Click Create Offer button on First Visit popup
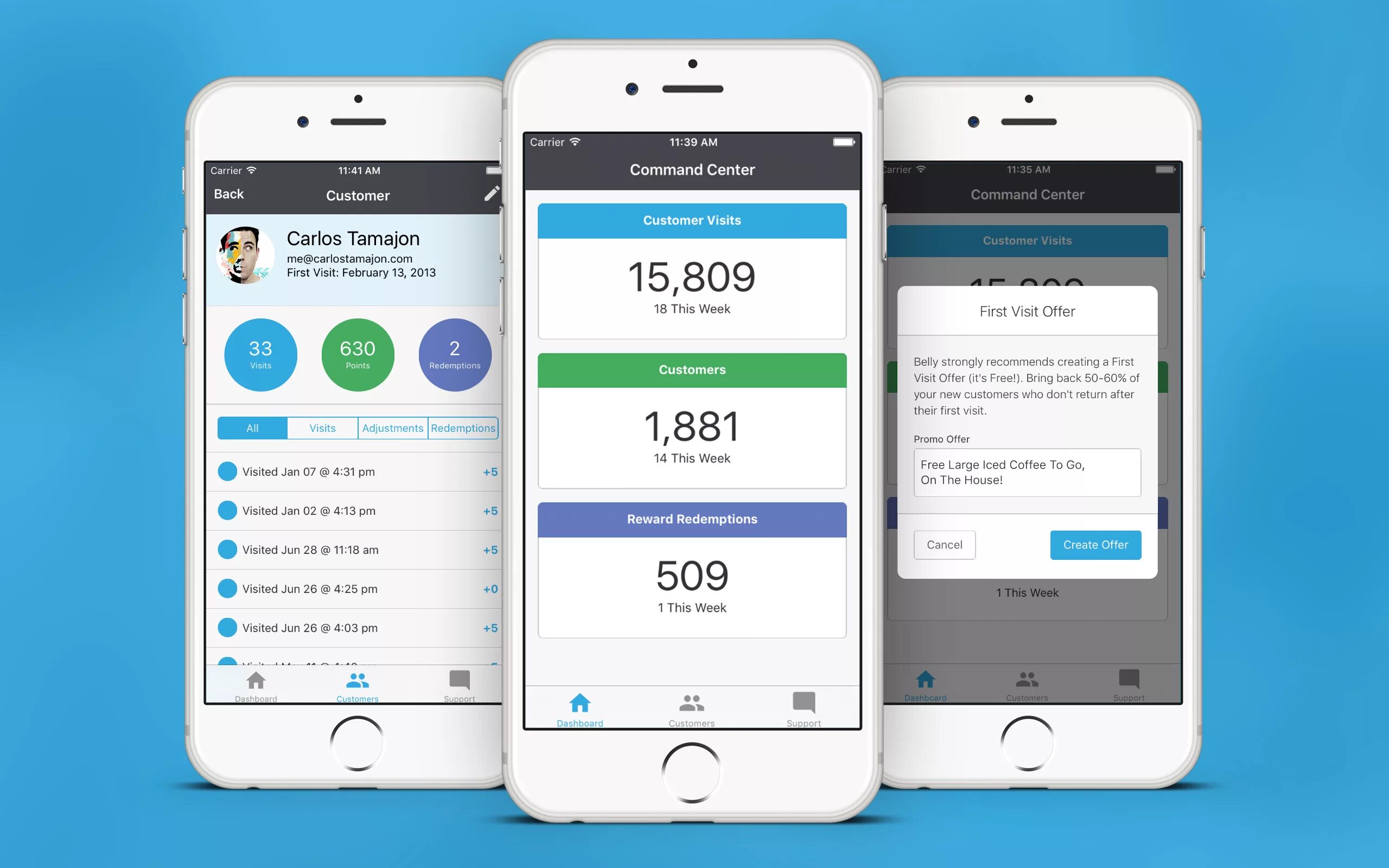The width and height of the screenshot is (1389, 868). click(1095, 544)
